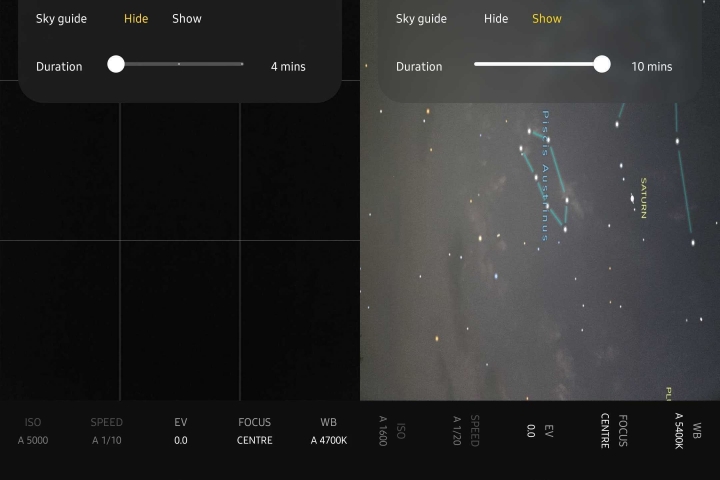The image size is (720, 480).
Task: Select Hide in the 10 mins sky guide panel
Action: pos(496,19)
